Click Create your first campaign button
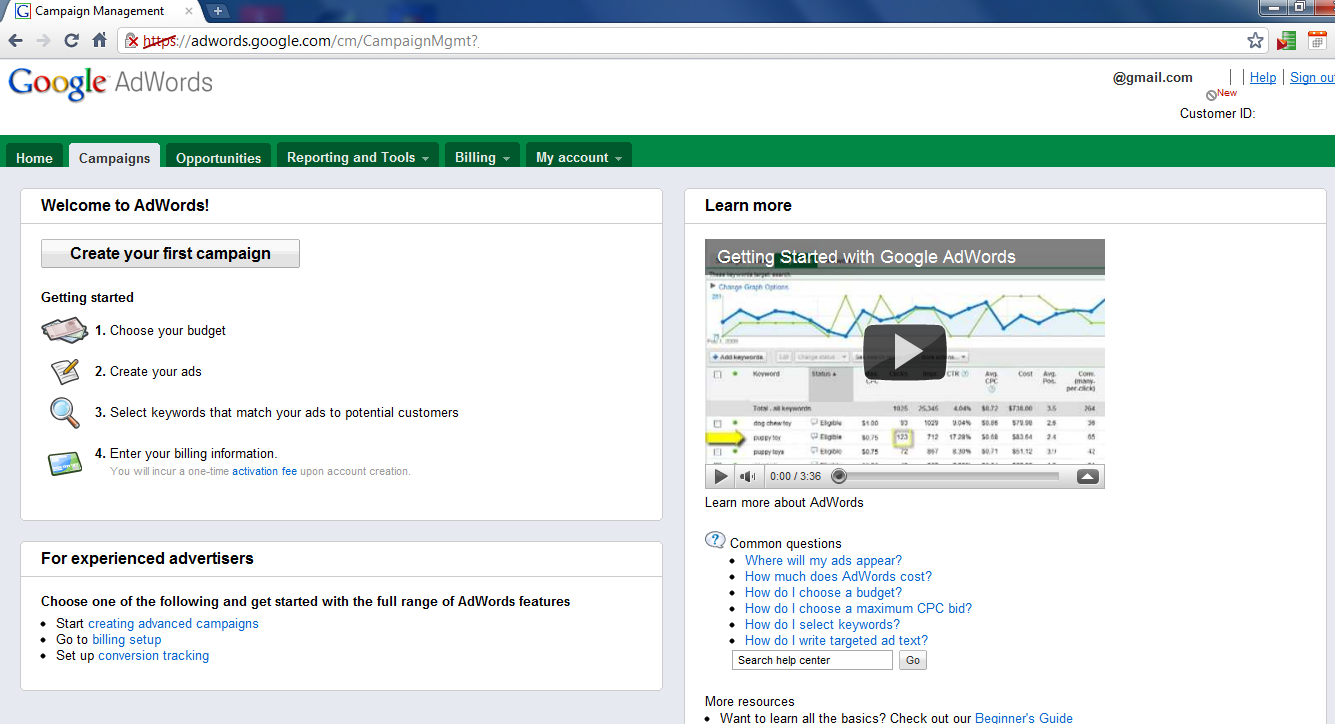 point(170,254)
